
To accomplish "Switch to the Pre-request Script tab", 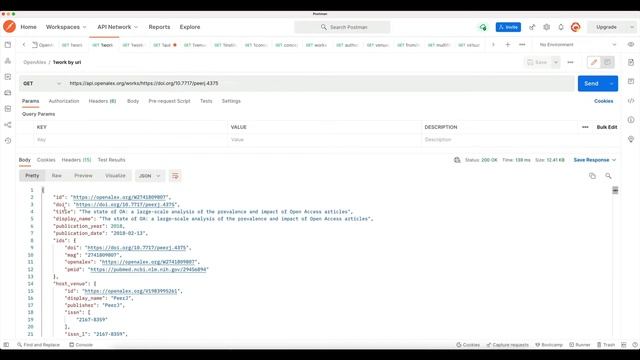I will (169, 101).
